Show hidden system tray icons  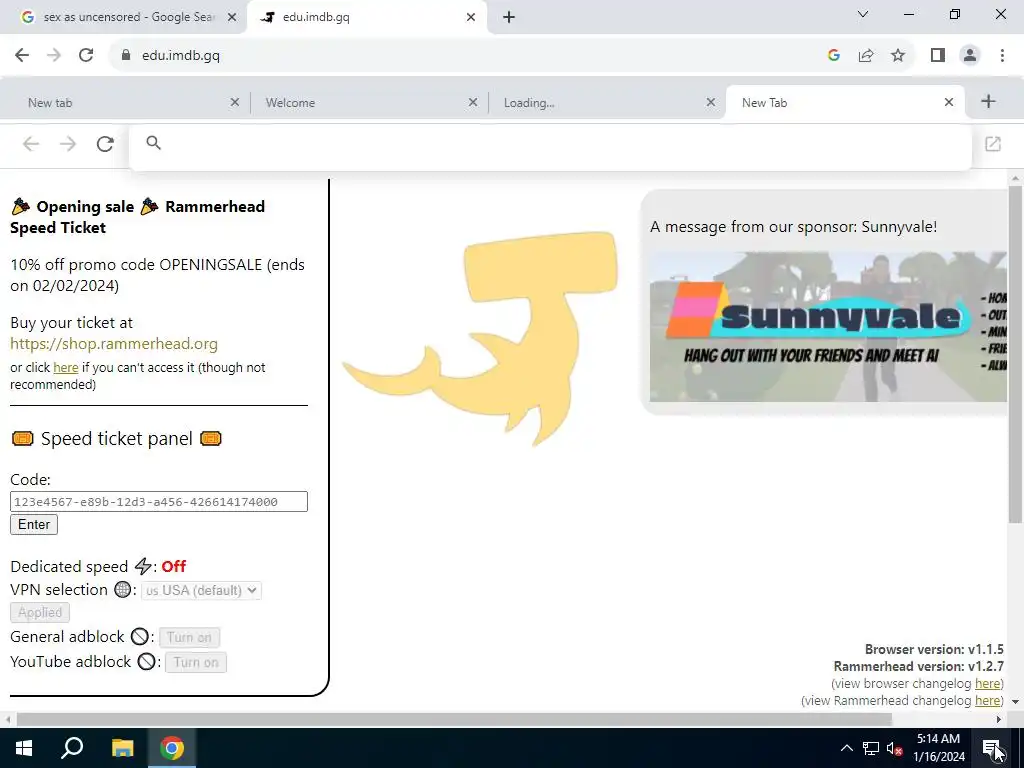coord(846,748)
